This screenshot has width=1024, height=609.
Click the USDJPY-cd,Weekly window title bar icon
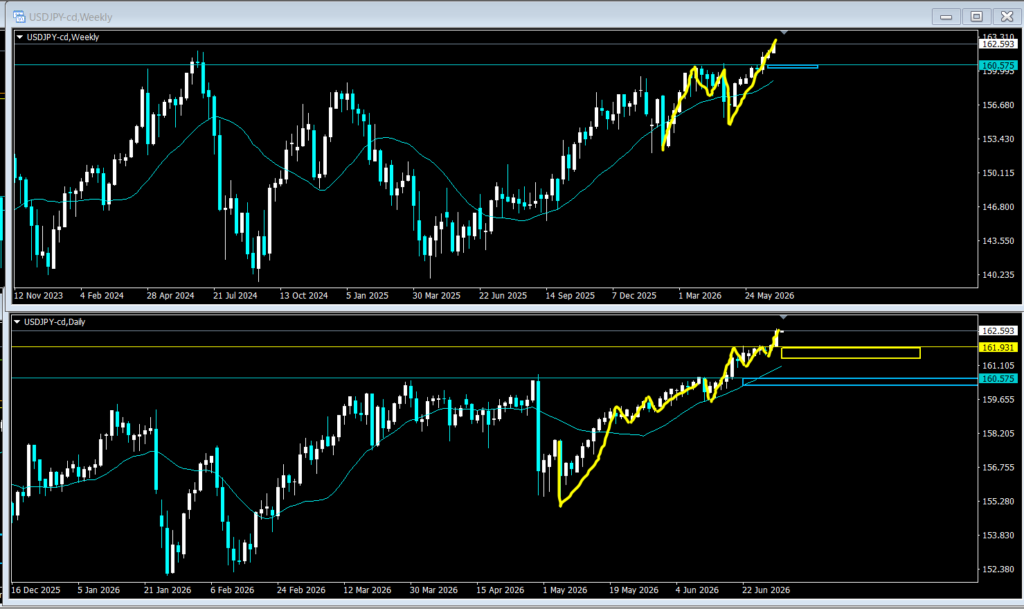coord(19,16)
